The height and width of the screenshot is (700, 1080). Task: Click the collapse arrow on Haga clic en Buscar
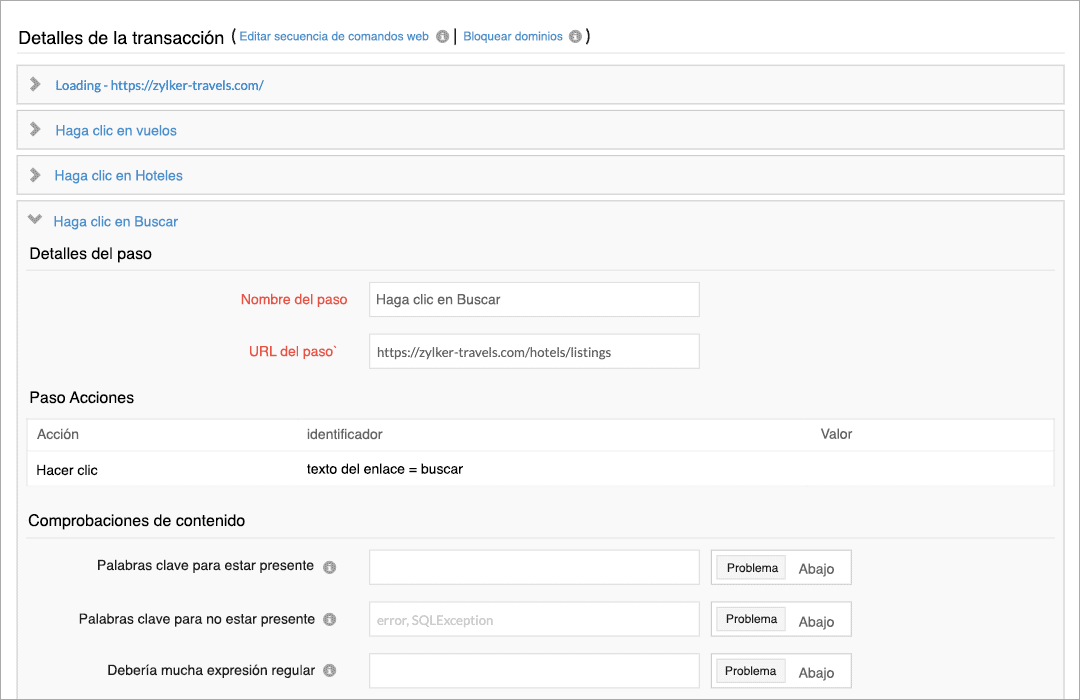[x=35, y=220]
